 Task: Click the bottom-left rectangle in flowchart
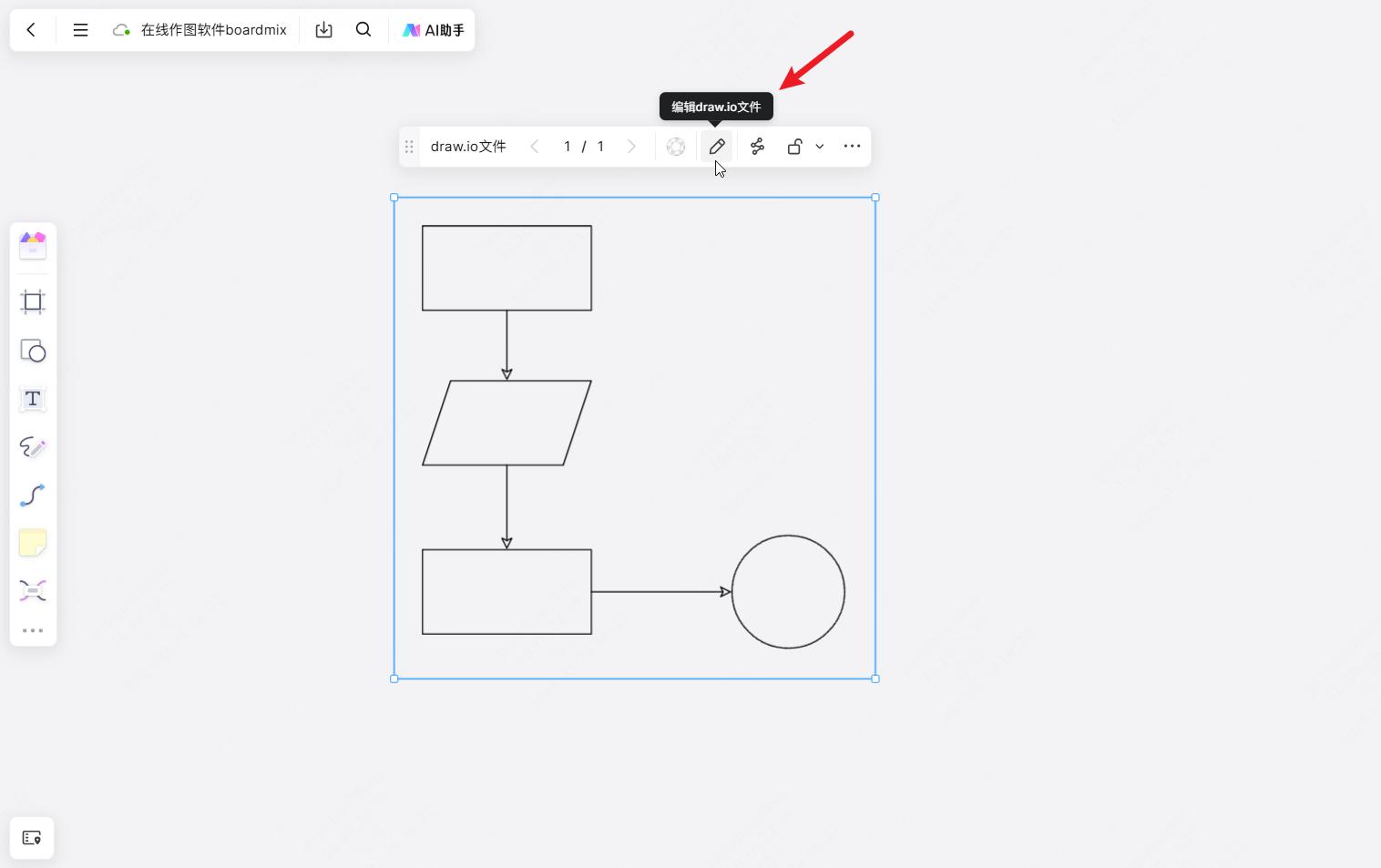(506, 592)
